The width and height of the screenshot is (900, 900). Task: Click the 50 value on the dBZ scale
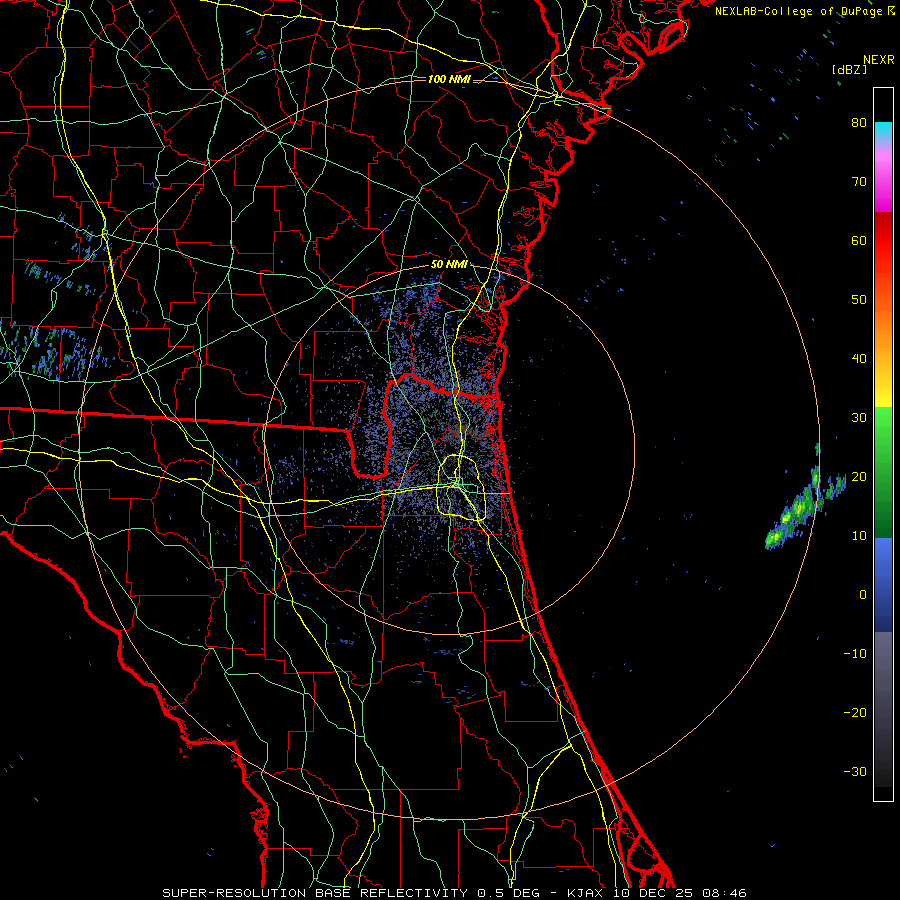[x=859, y=300]
